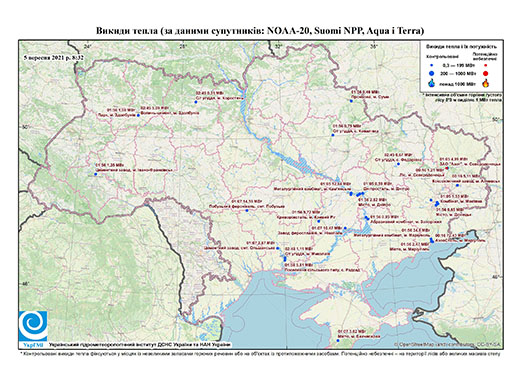520x368 pixels.
Task: Click the 200 — 1000 MW legend label
Action: pyautogui.click(x=458, y=73)
